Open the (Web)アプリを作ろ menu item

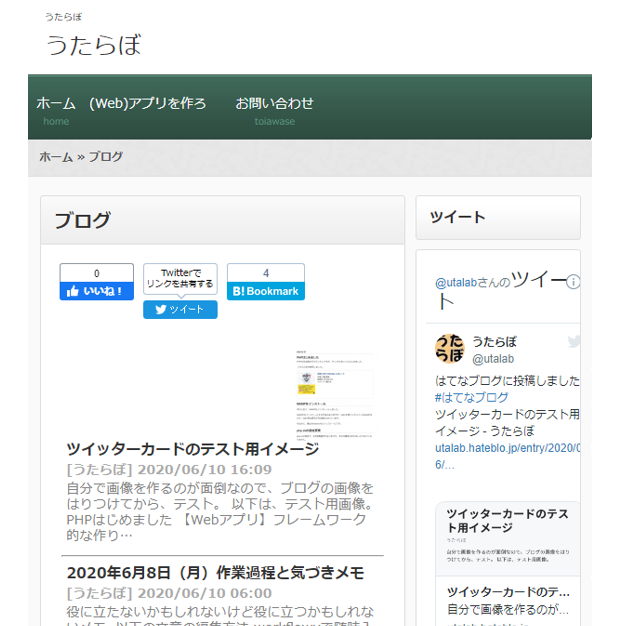[147, 103]
